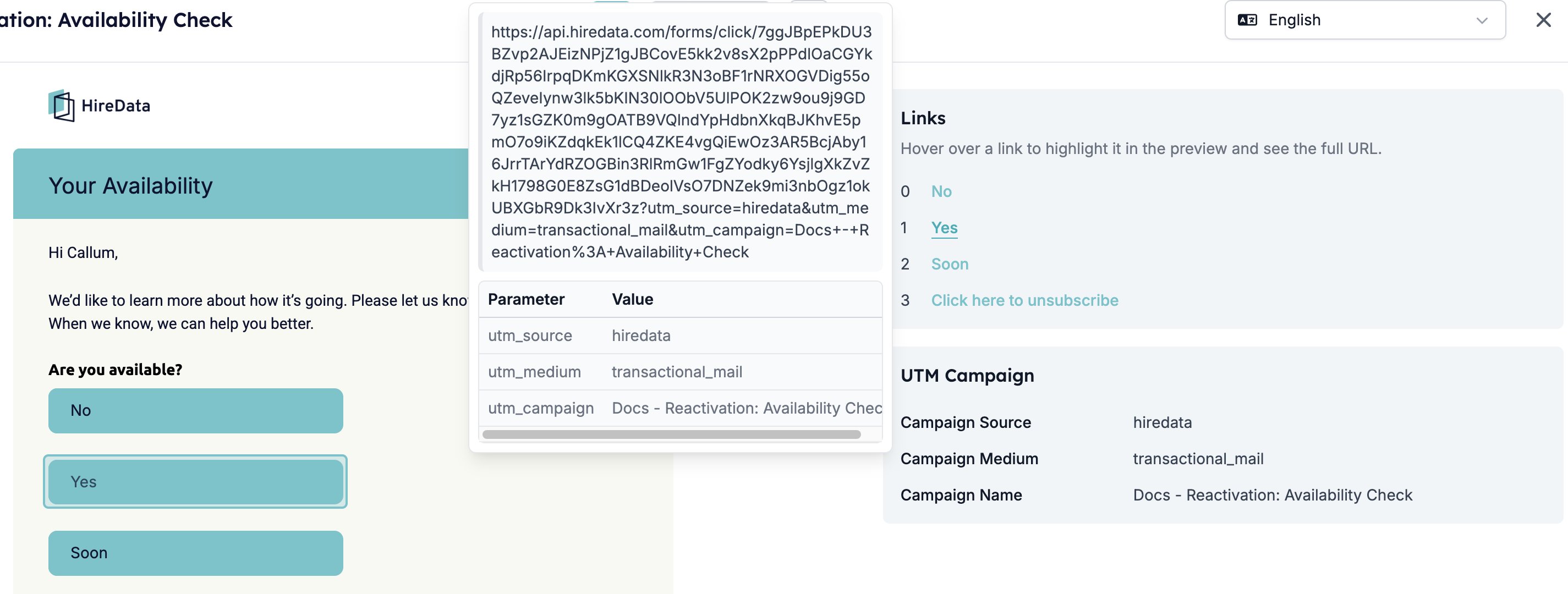The height and width of the screenshot is (594, 1568).
Task: Click the 'Hi Callum,' greeting text
Action: point(83,252)
